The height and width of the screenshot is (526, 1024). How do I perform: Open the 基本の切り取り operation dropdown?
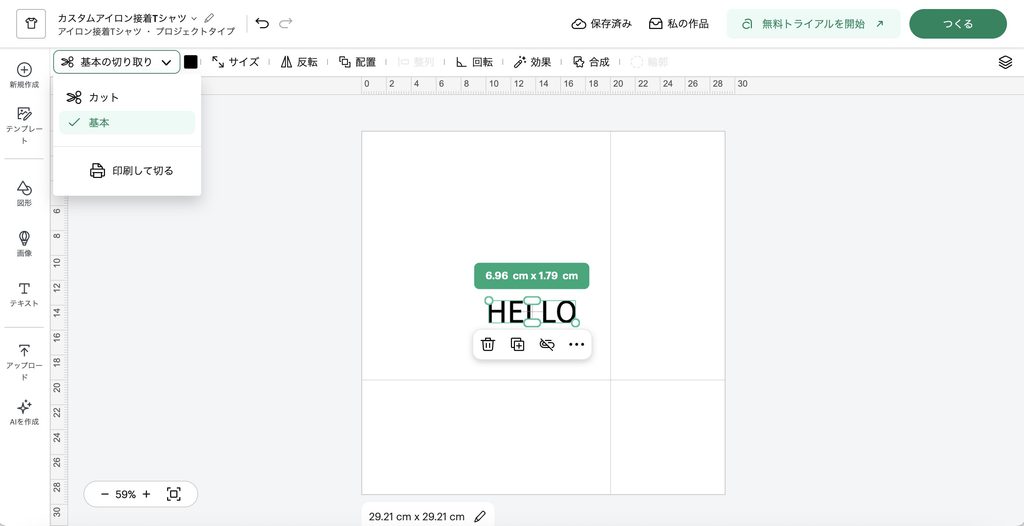tap(117, 62)
